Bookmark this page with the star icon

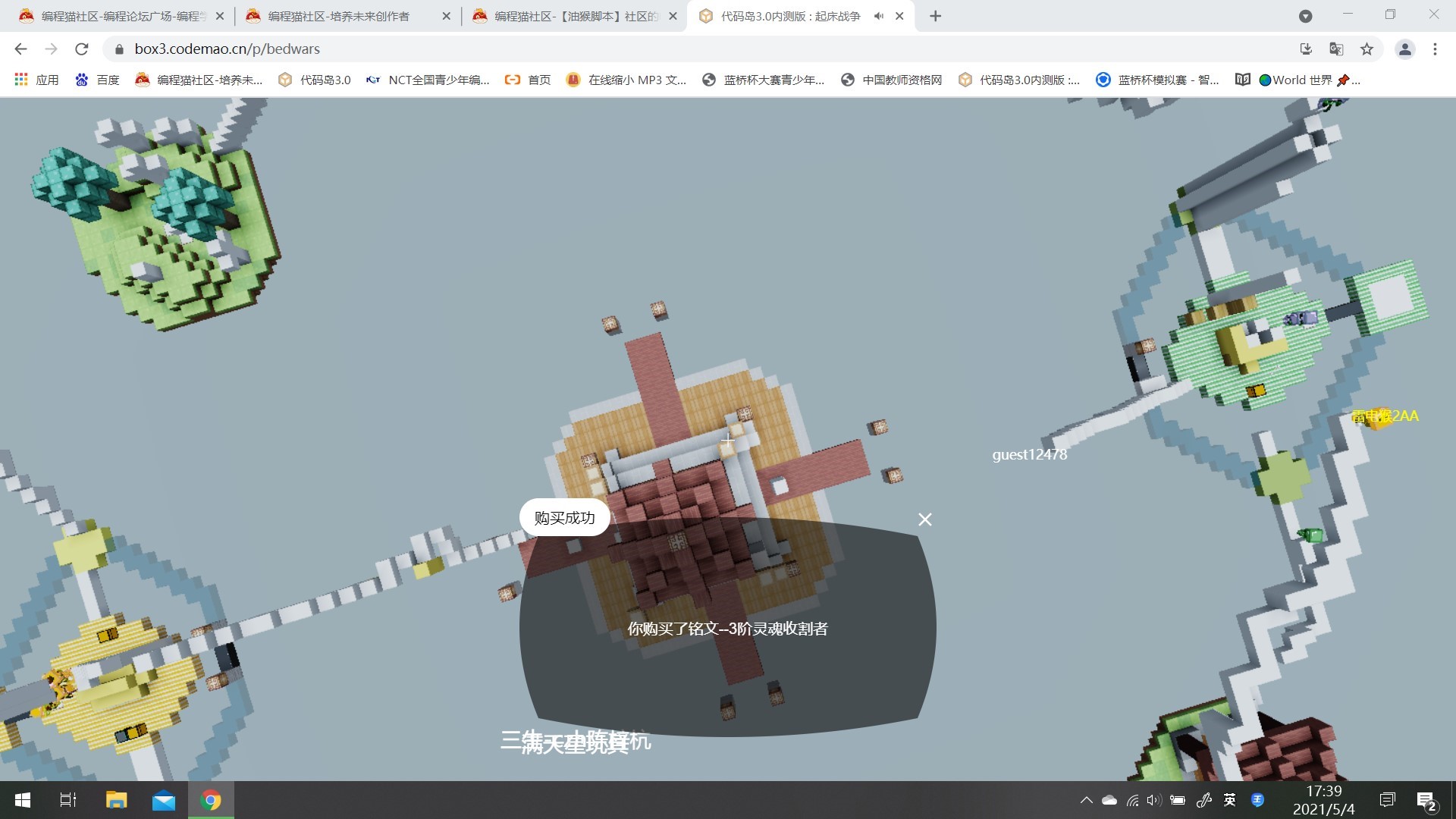click(1367, 49)
